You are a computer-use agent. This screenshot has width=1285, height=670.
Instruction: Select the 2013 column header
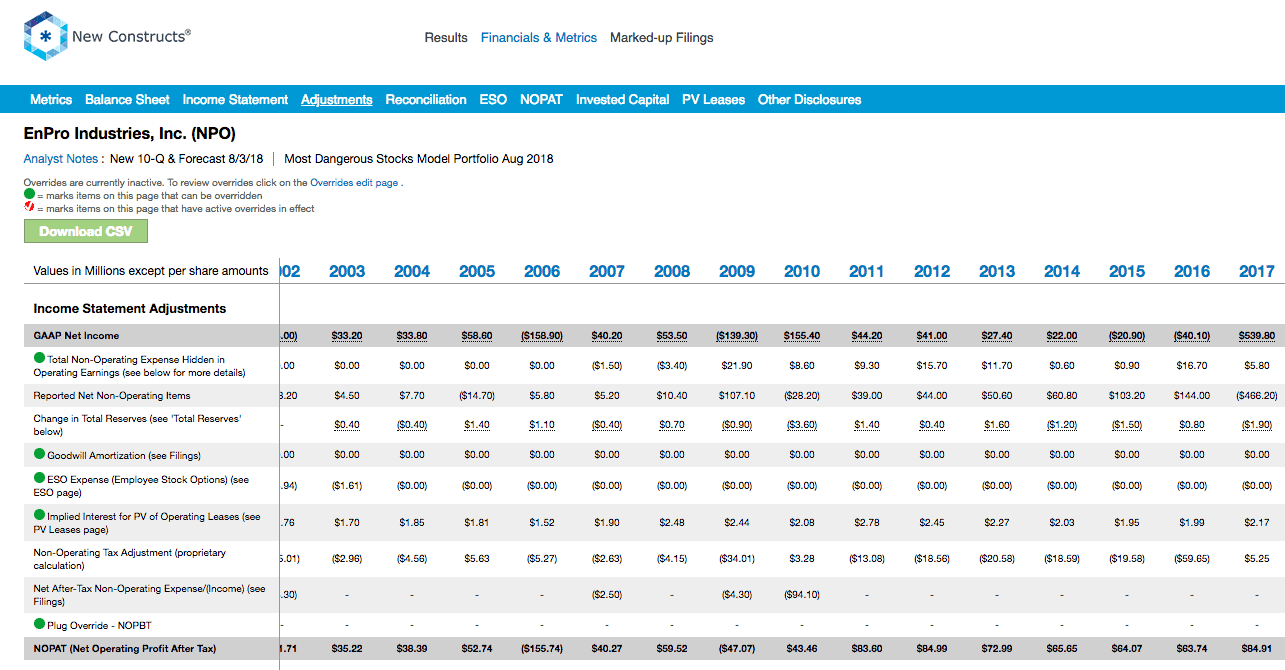click(x=997, y=272)
